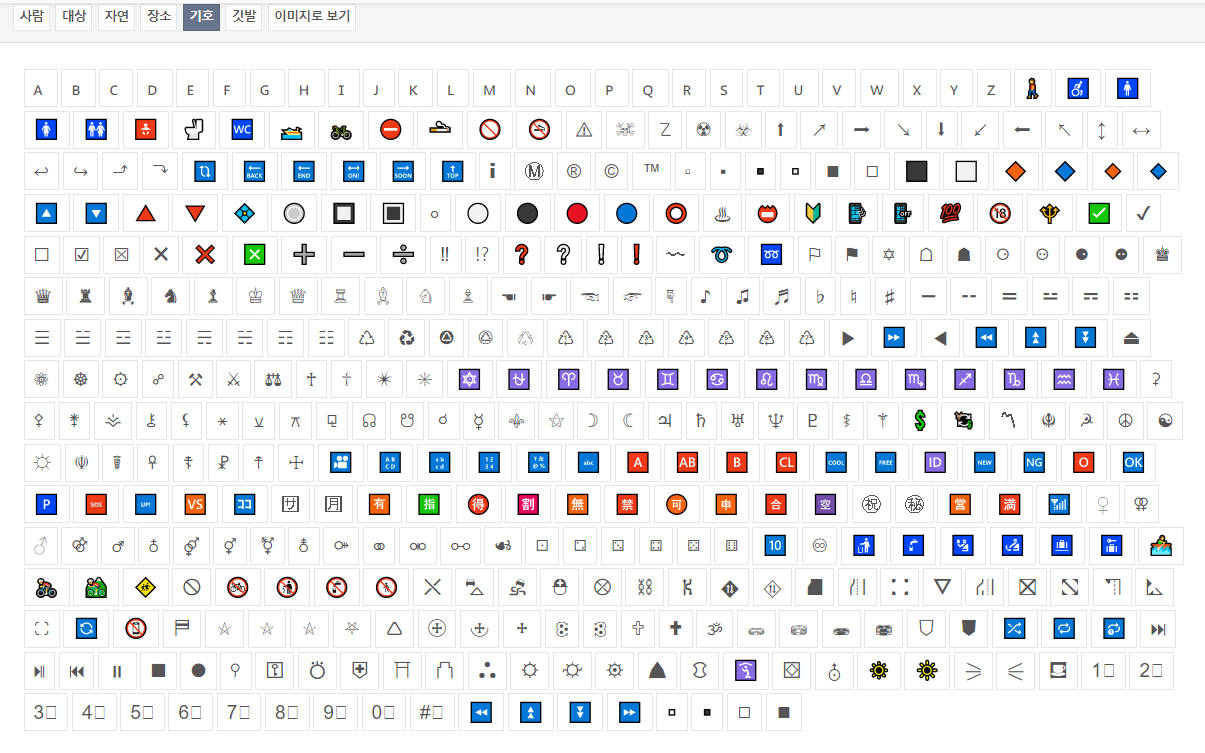The width and height of the screenshot is (1205, 753).
Task: Pick the wheelchair accessibility emoji
Action: click(x=1078, y=88)
